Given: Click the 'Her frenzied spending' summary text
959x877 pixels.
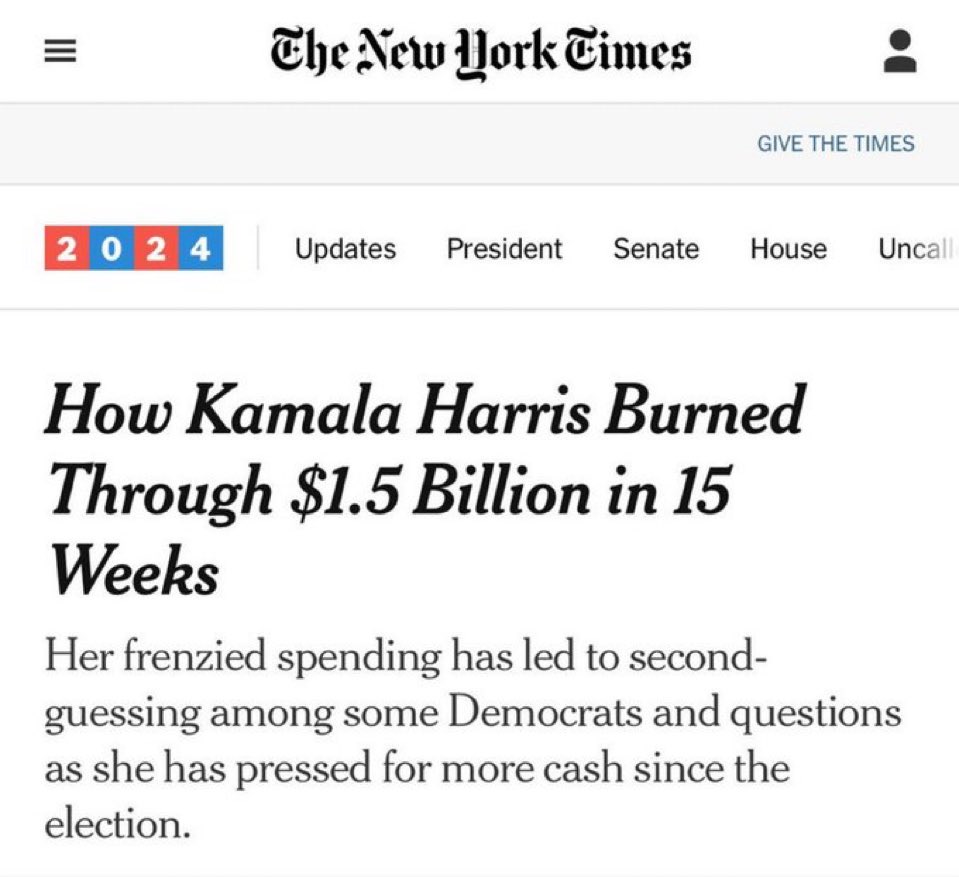Looking at the screenshot, I should pyautogui.click(x=473, y=739).
